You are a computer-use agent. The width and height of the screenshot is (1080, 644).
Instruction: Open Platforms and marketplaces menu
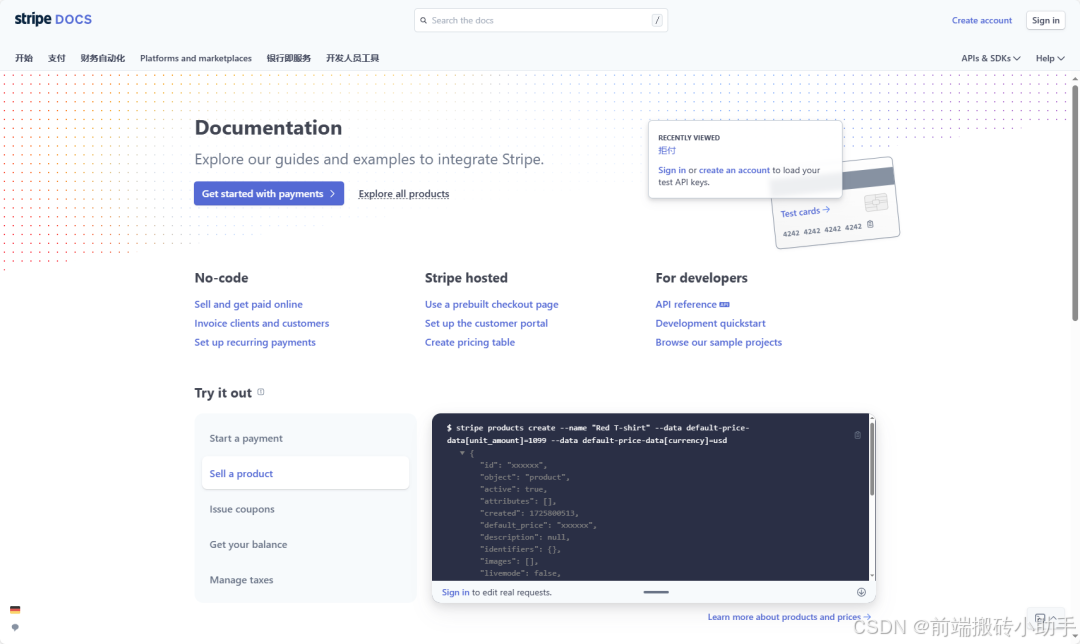click(196, 59)
